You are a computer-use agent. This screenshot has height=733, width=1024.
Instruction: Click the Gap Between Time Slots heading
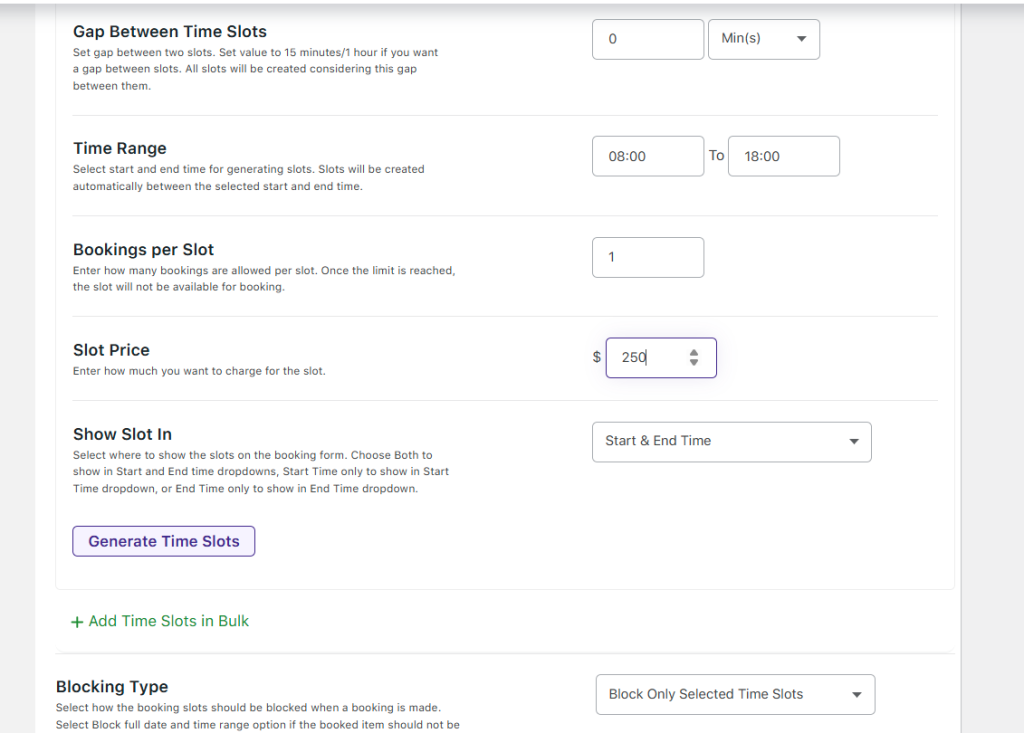click(170, 31)
